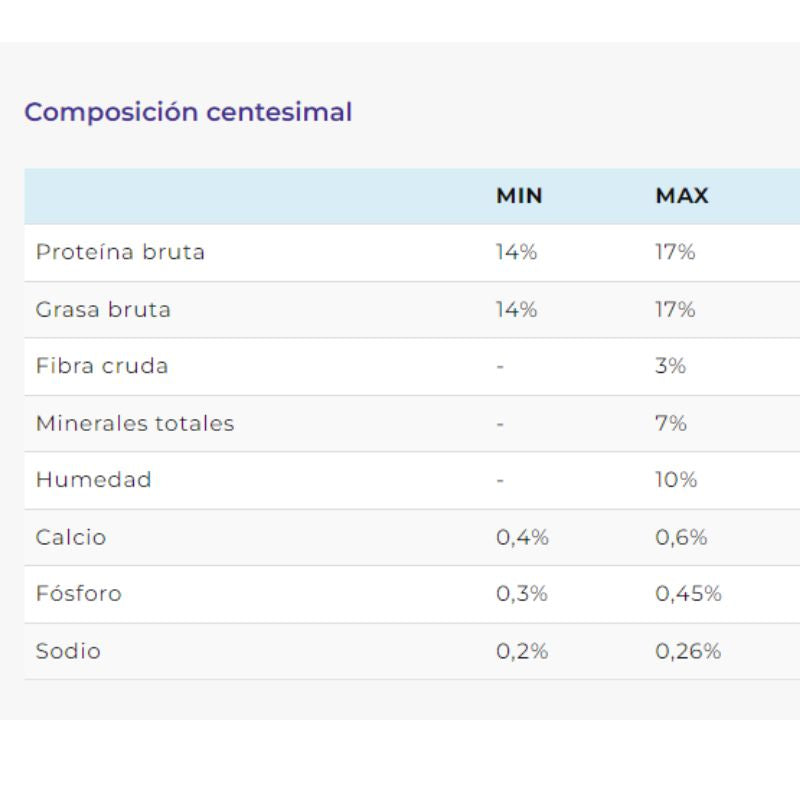
Task: Select Sodio's 0,26% maximum value
Action: (x=688, y=651)
